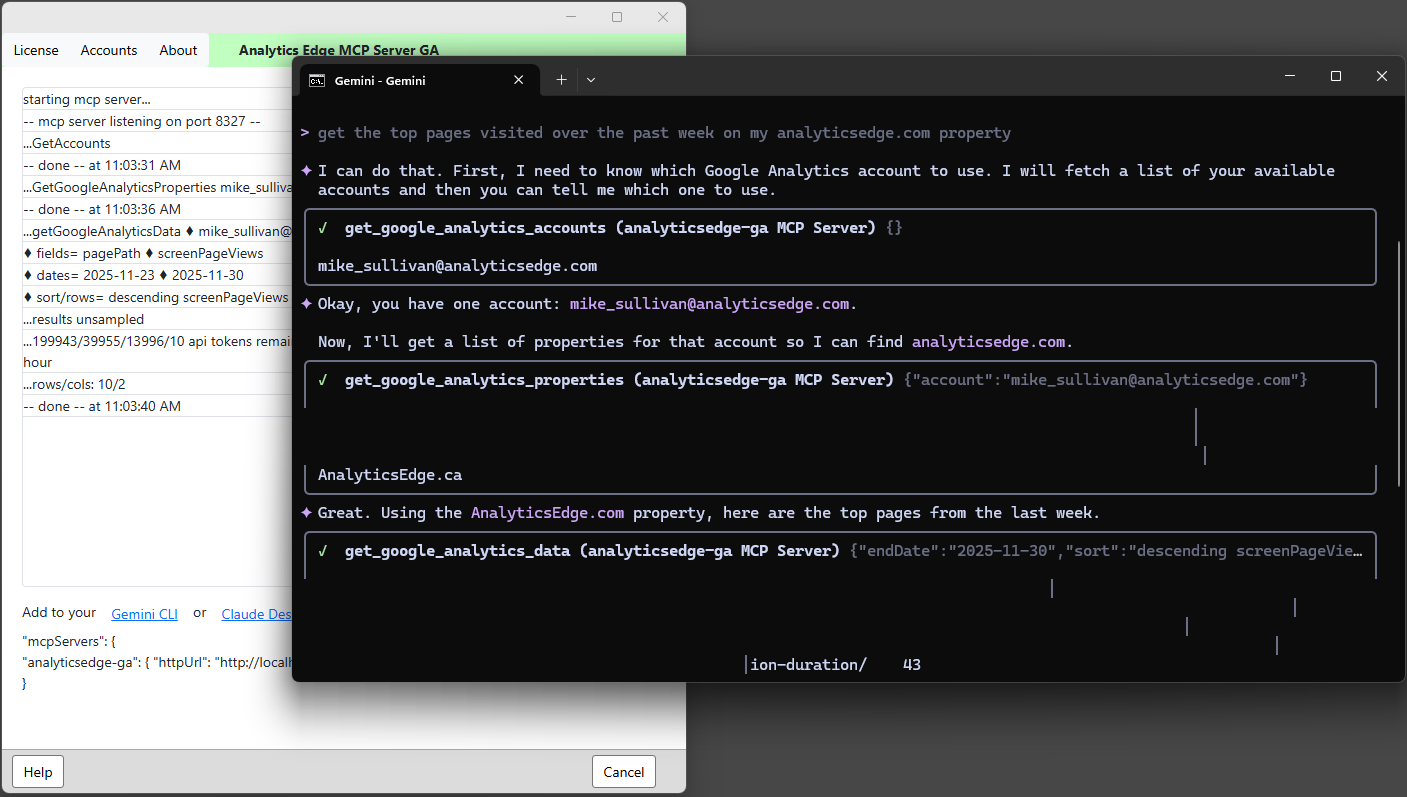
Task: Minimize the Gemini terminal window
Action: (x=1289, y=76)
